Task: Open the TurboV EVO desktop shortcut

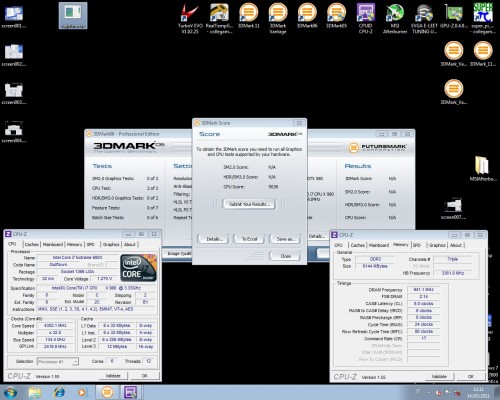Action: click(190, 18)
